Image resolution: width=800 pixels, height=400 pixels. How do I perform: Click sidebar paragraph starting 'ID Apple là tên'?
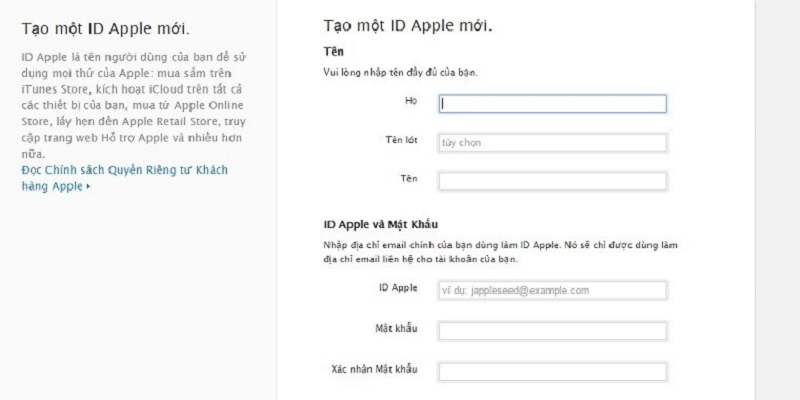[x=134, y=105]
